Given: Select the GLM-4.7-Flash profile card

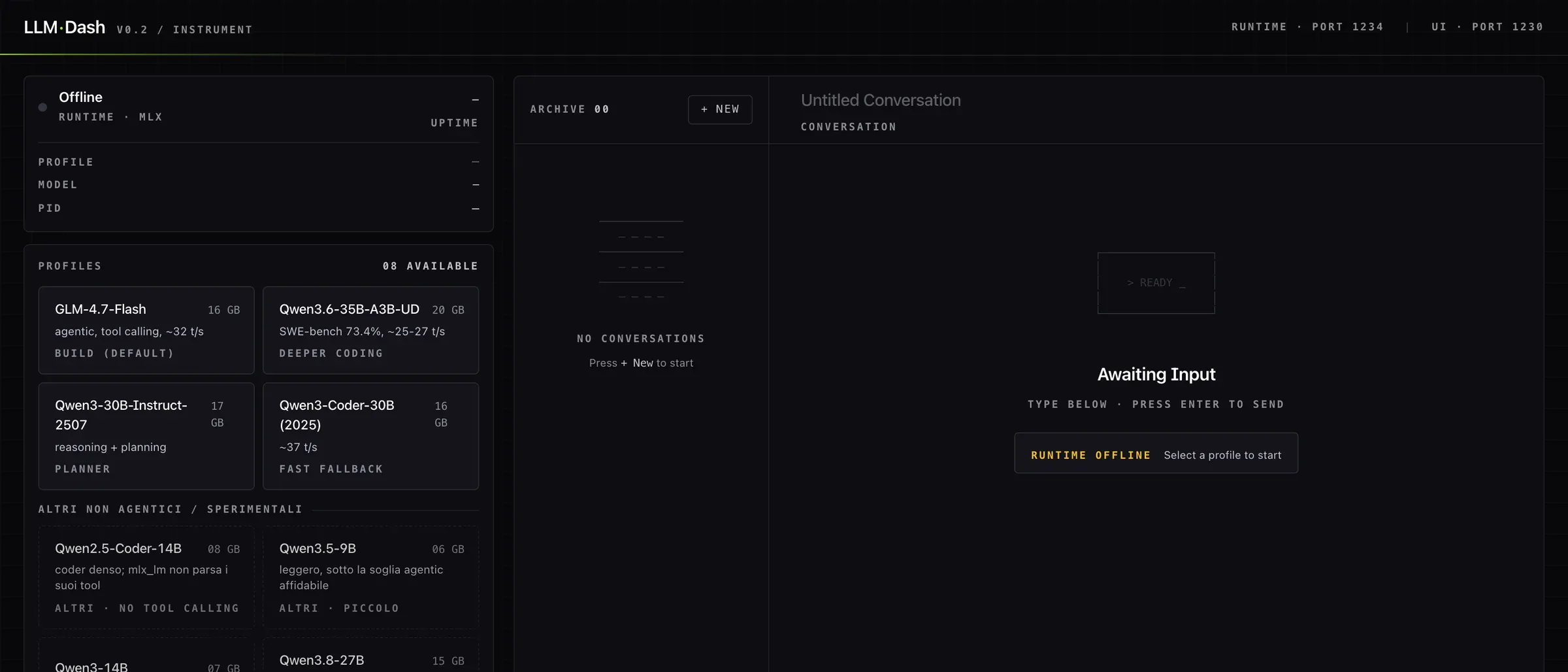Looking at the screenshot, I should [x=146, y=330].
